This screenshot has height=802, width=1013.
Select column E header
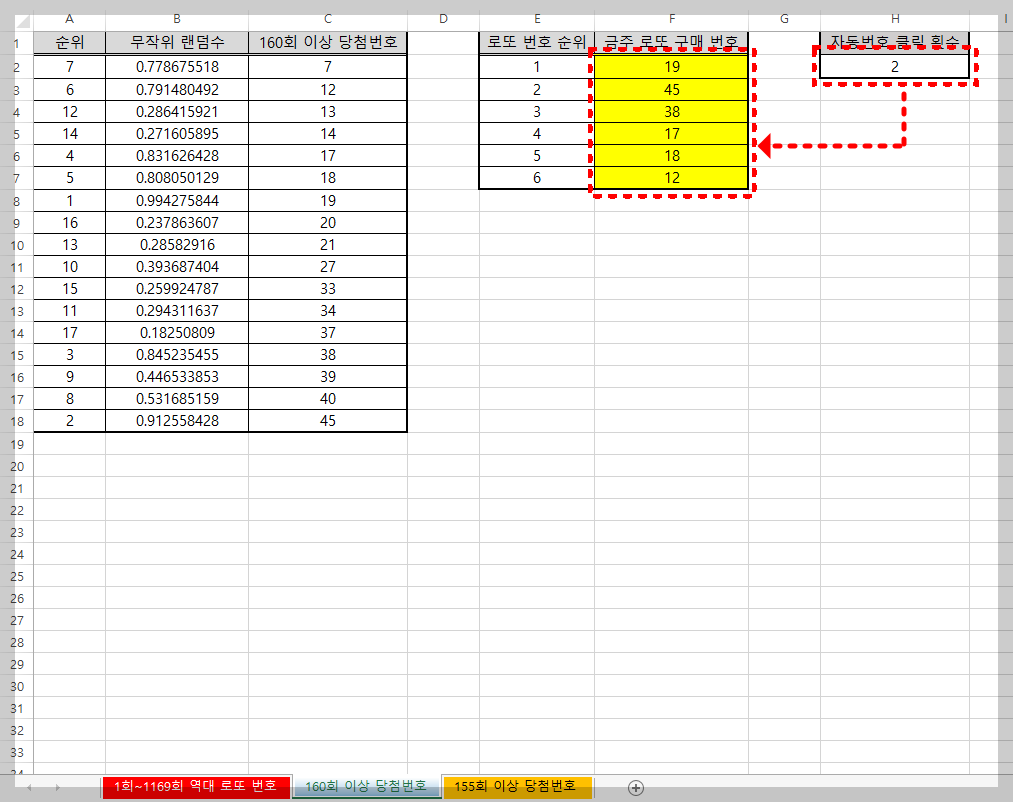pyautogui.click(x=537, y=19)
